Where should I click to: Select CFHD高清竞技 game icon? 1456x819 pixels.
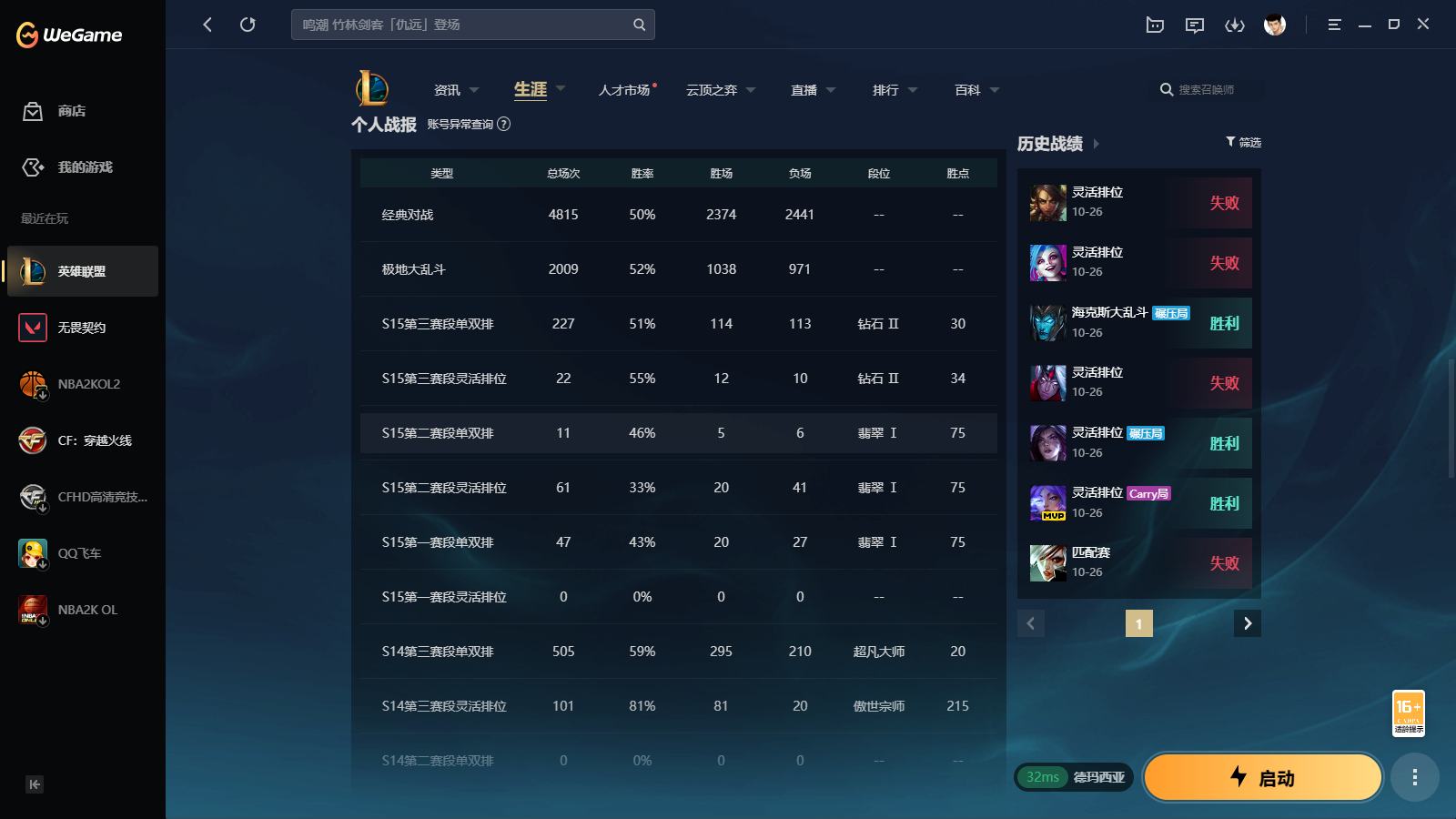(x=33, y=497)
